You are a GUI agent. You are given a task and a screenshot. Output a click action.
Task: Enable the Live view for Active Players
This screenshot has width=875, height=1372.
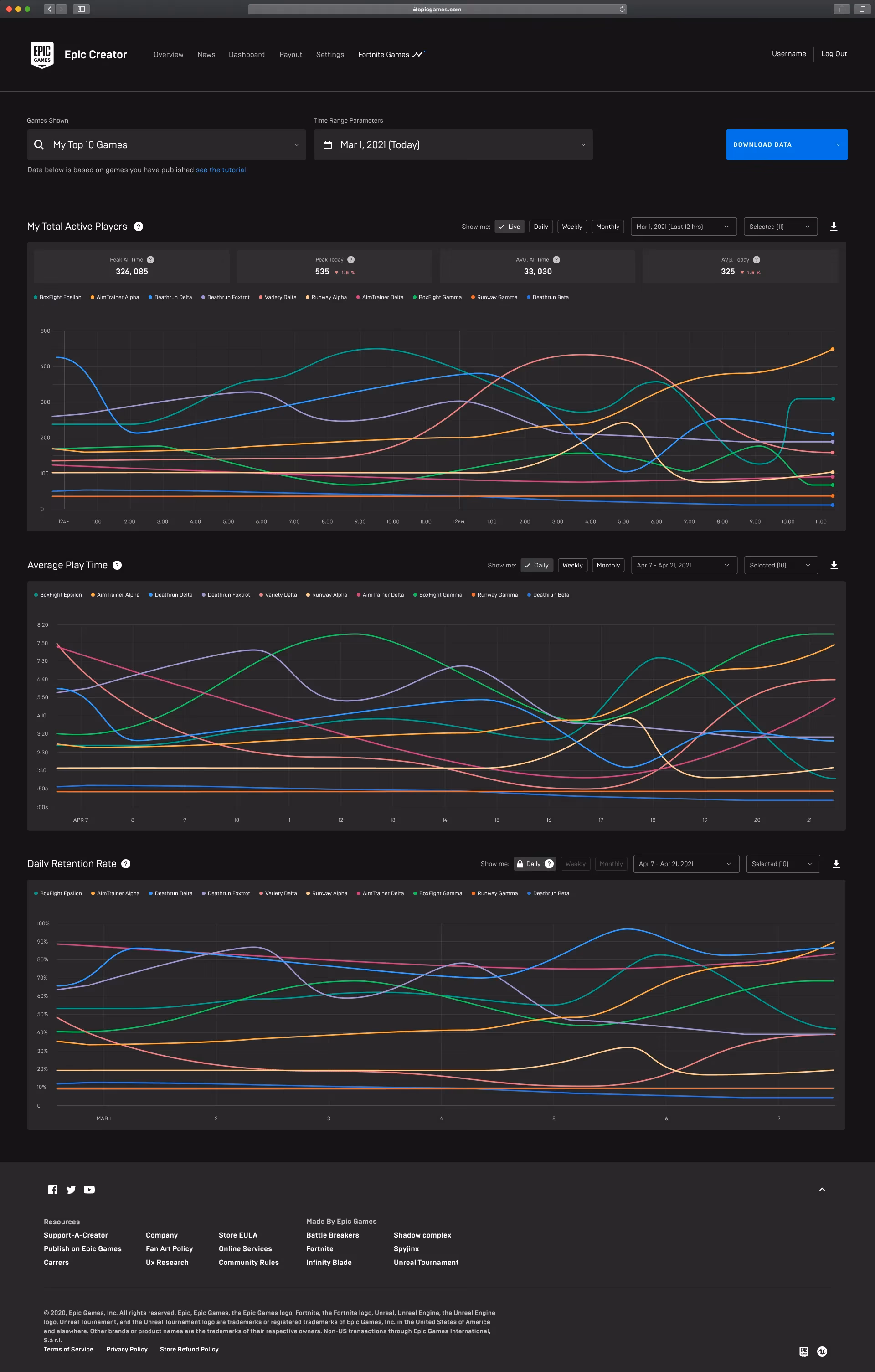pos(509,227)
